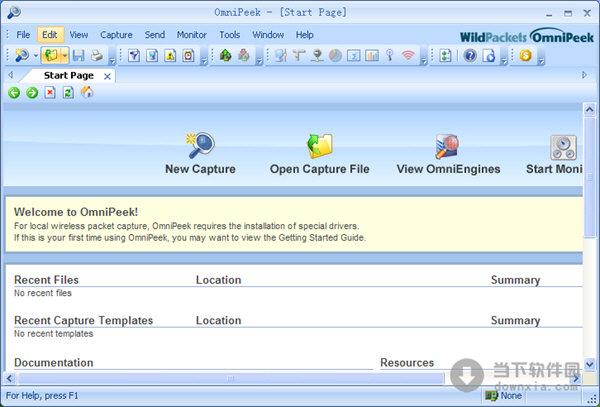Open the Send menu

tap(155, 35)
